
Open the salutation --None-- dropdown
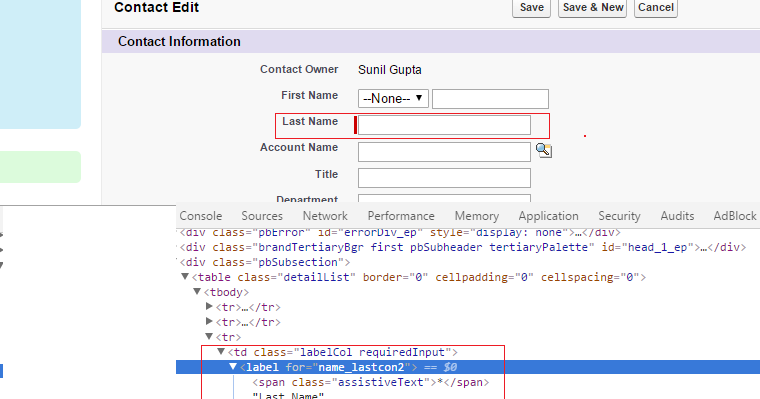point(393,98)
